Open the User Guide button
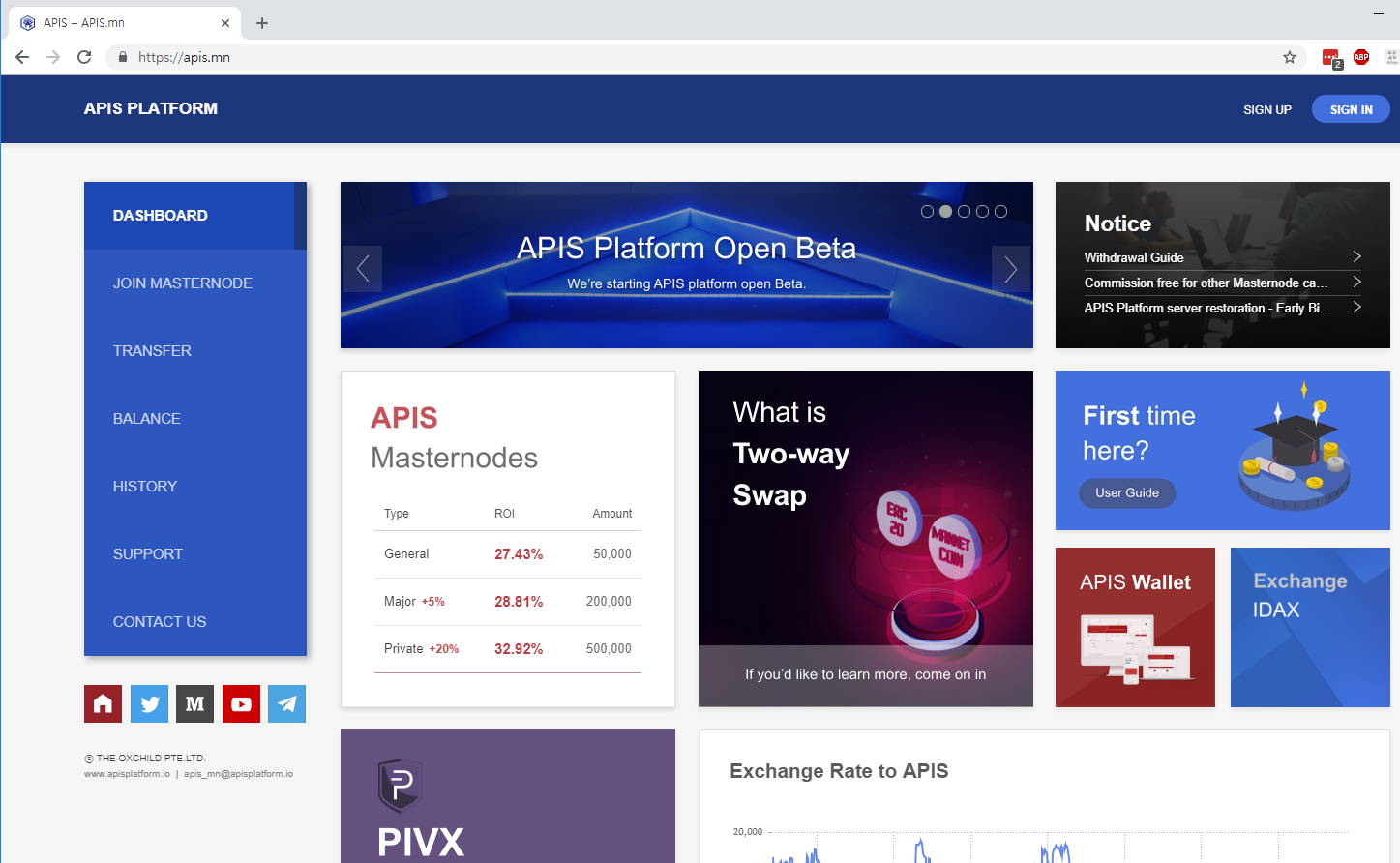Image resolution: width=1400 pixels, height=863 pixels. [1127, 493]
